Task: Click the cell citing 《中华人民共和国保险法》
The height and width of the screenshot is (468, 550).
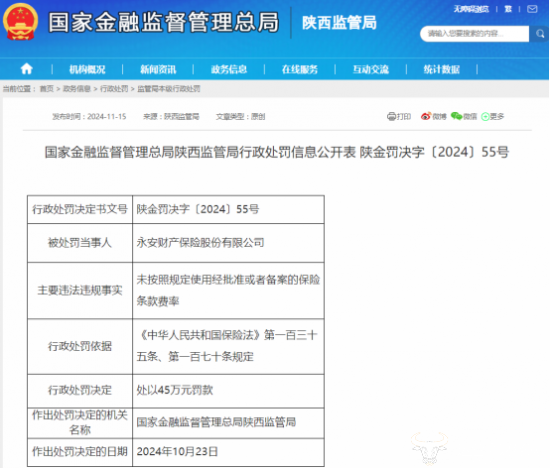Action: point(228,347)
